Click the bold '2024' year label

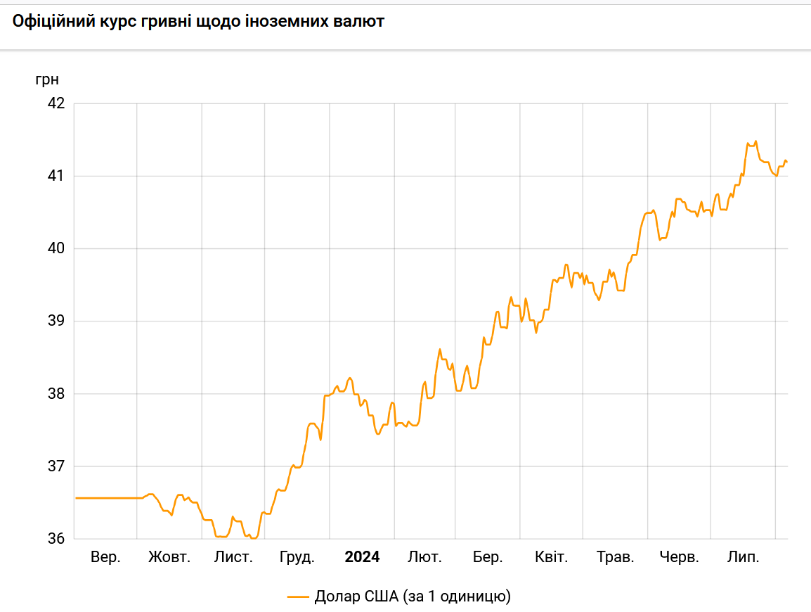tap(362, 557)
